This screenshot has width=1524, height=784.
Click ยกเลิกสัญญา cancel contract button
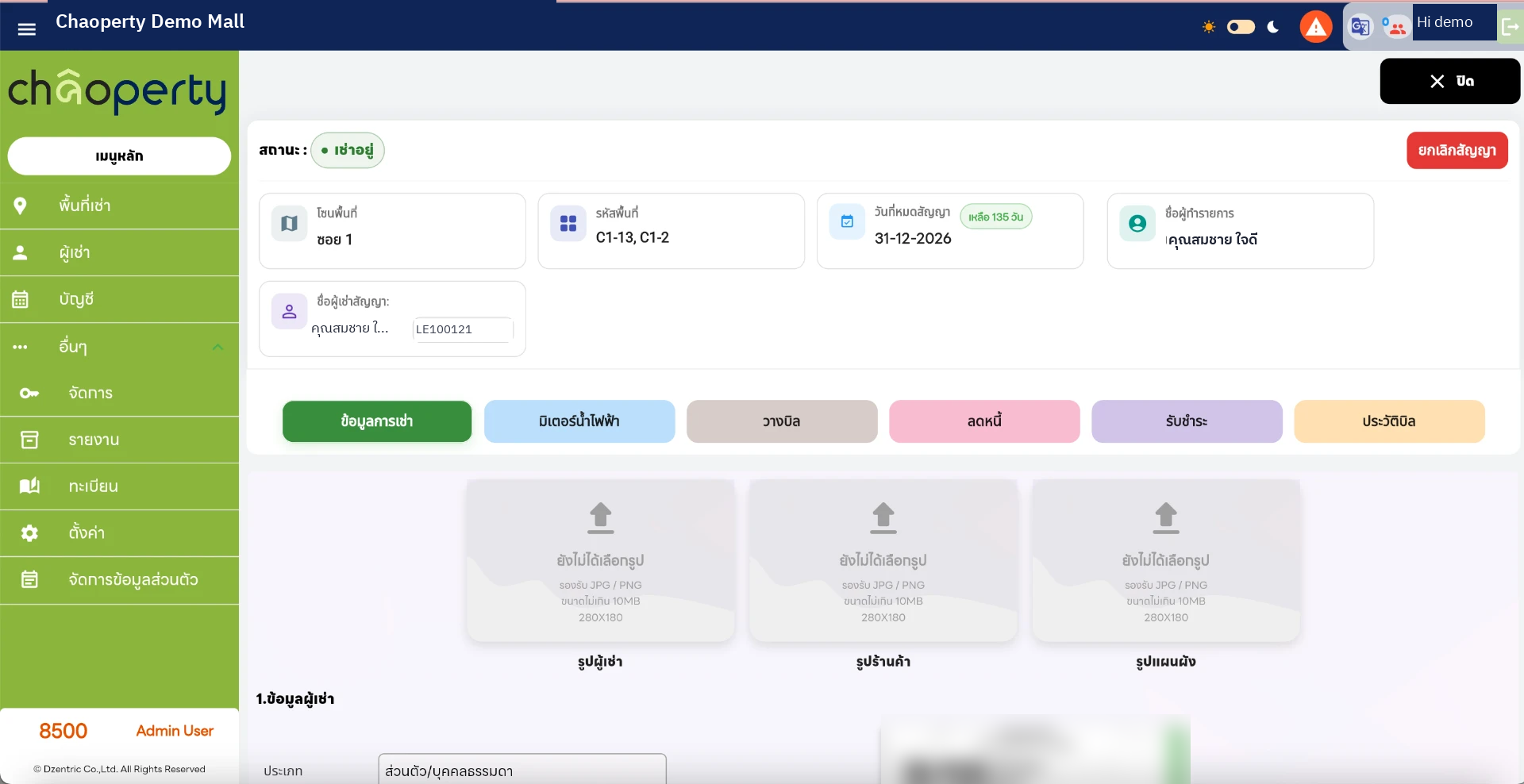pyautogui.click(x=1457, y=150)
